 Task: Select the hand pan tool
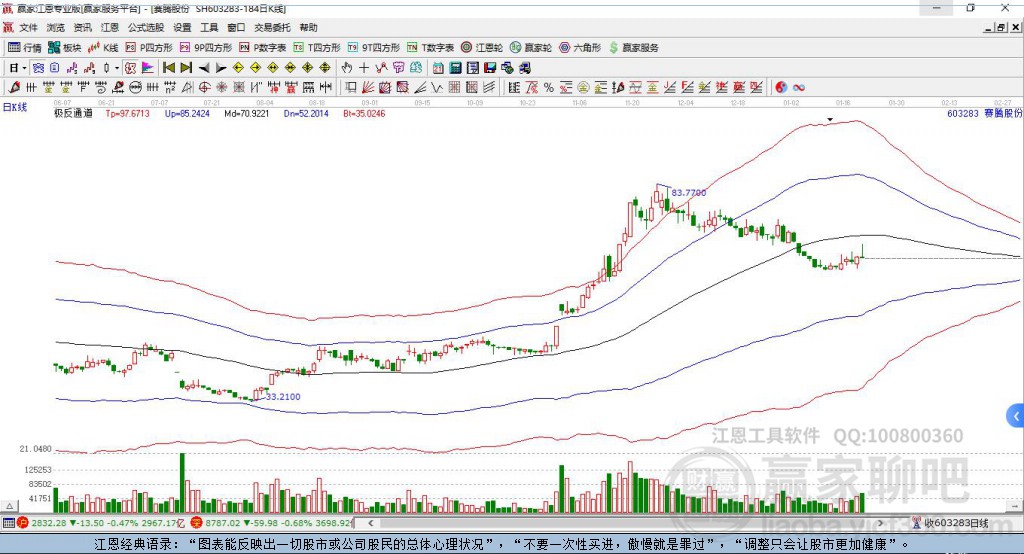click(347, 68)
